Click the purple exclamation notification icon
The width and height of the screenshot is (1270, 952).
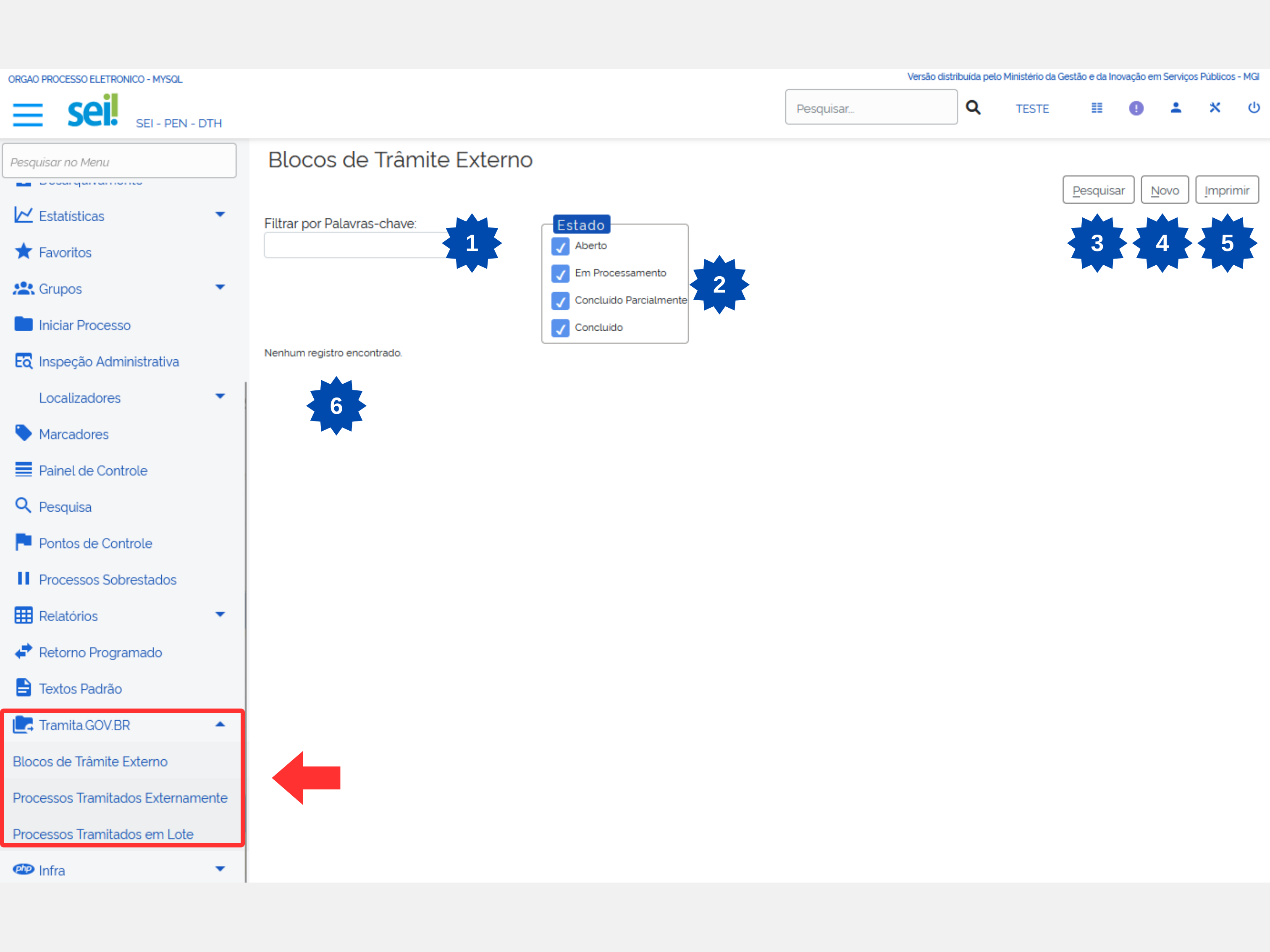coord(1136,108)
